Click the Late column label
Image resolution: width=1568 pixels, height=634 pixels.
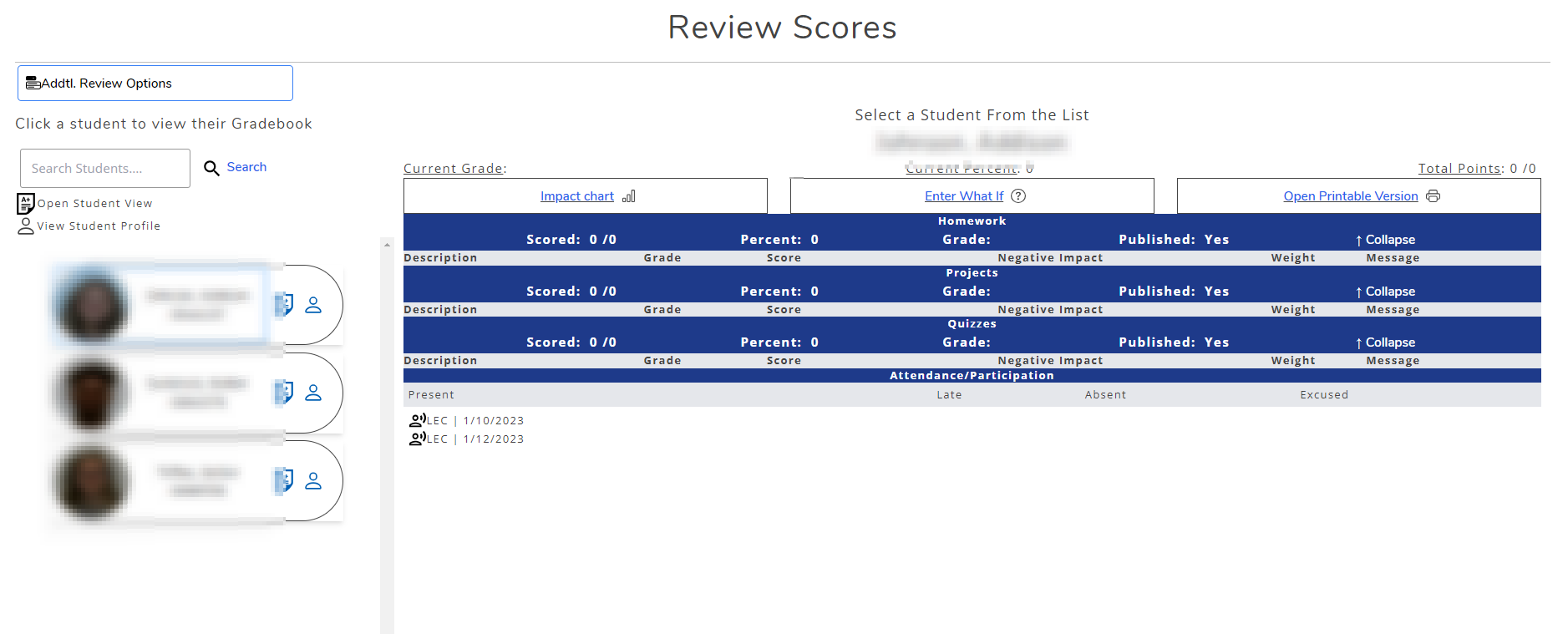click(x=949, y=395)
